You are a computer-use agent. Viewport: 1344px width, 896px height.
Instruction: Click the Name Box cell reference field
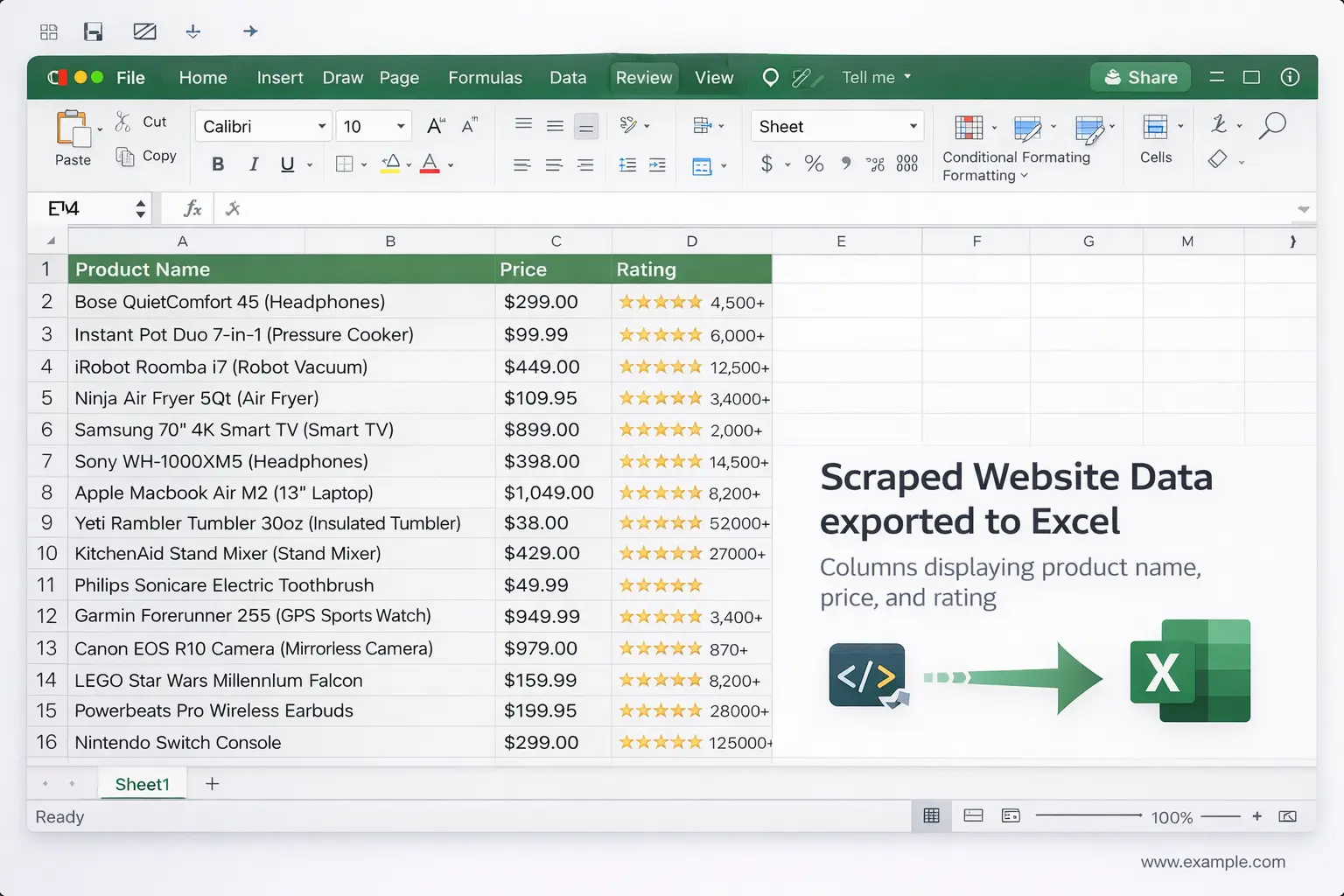pos(89,208)
